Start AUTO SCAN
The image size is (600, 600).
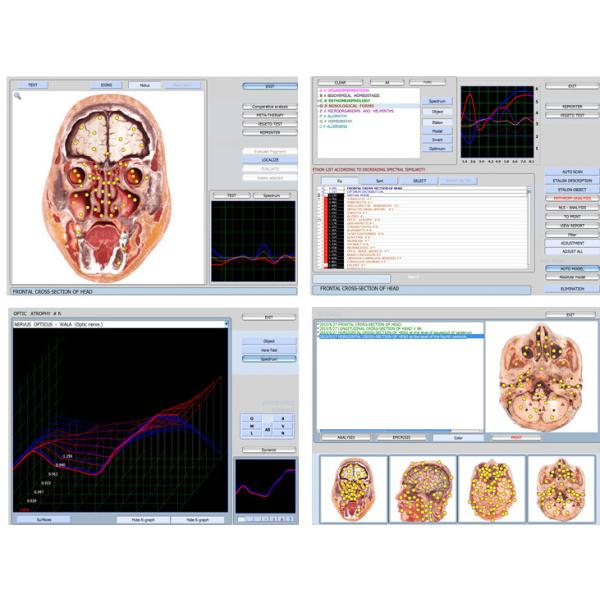click(572, 172)
